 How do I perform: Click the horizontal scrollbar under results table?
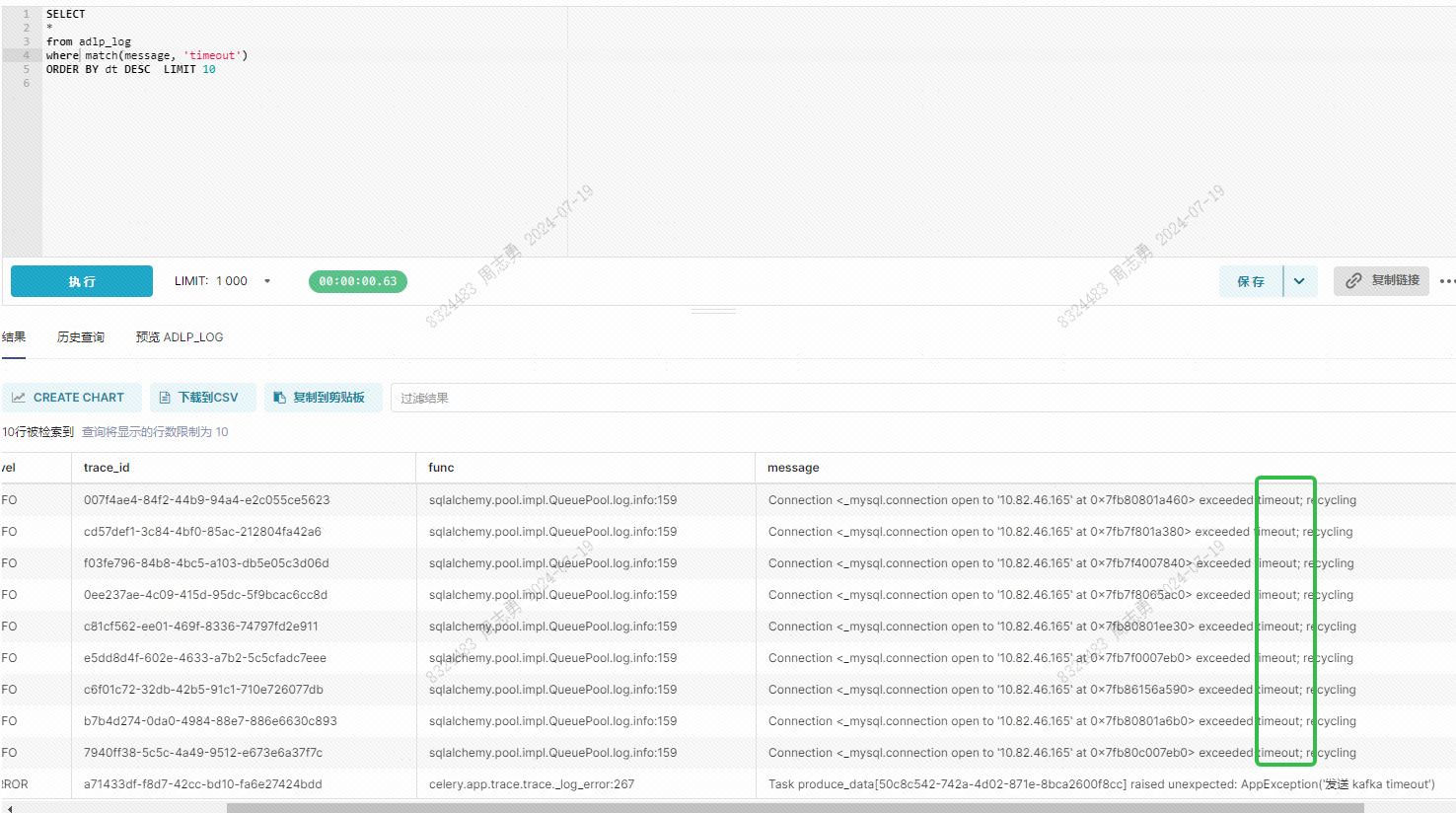[795, 808]
